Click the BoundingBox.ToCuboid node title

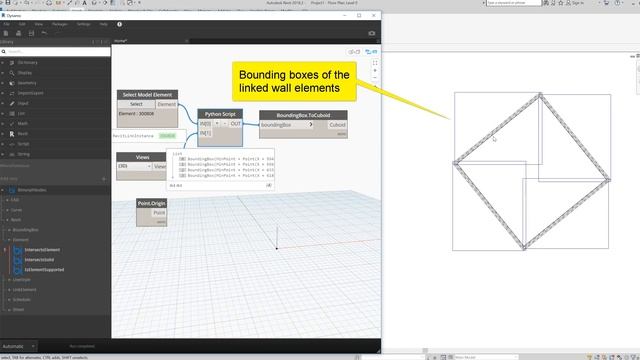(303, 115)
